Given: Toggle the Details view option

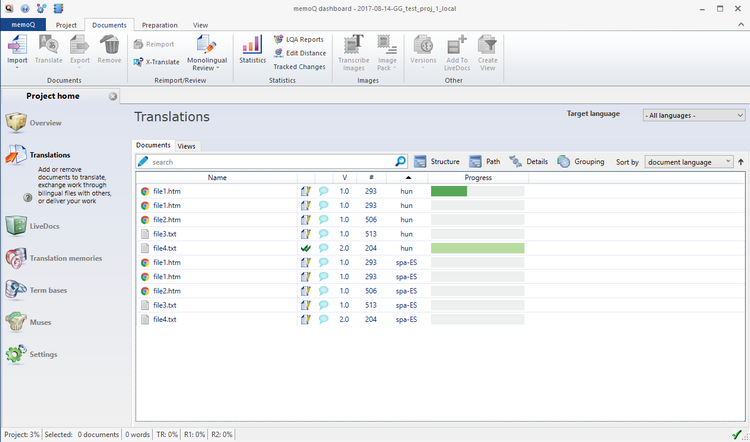Looking at the screenshot, I should [x=528, y=161].
